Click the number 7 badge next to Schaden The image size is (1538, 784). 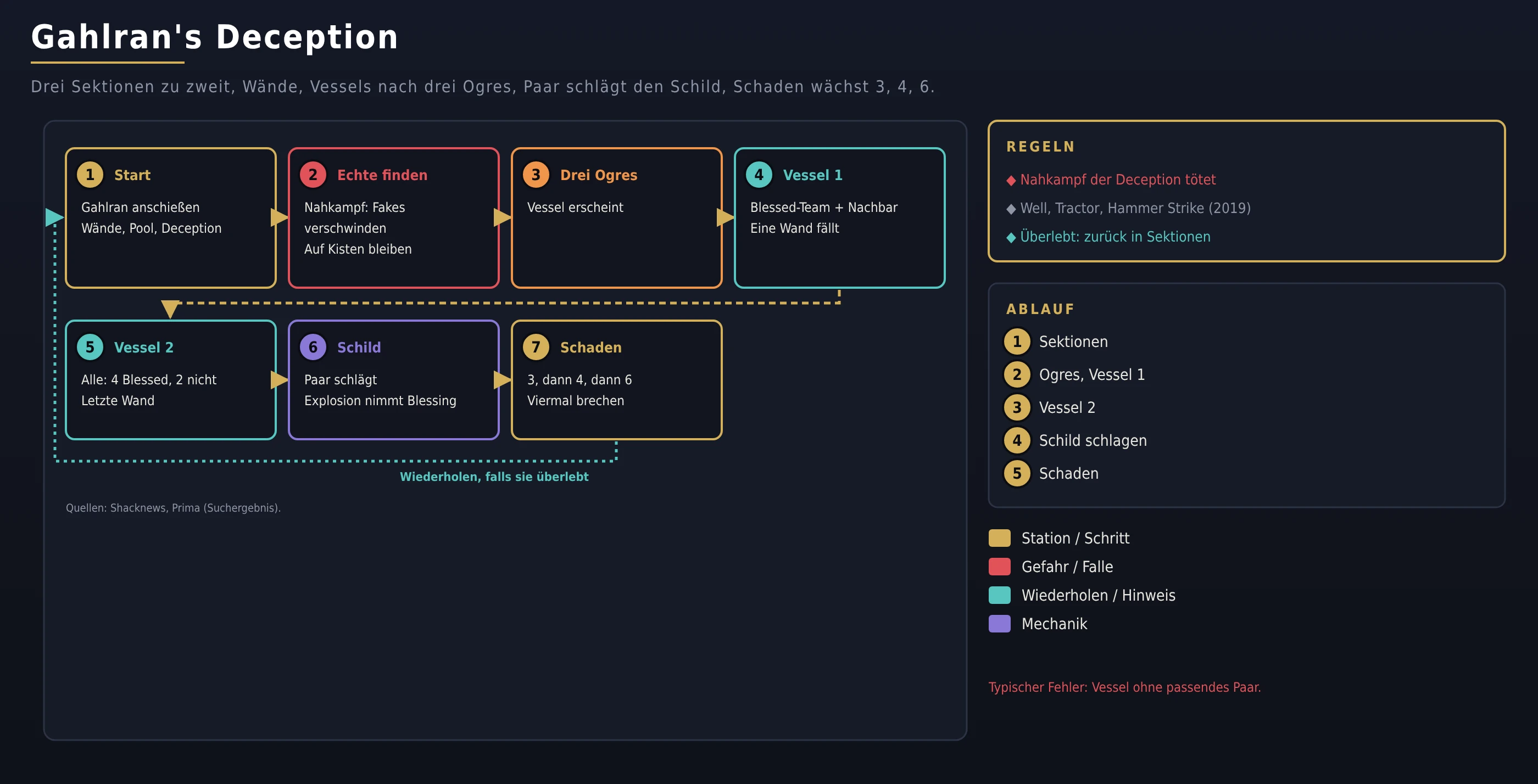536,347
